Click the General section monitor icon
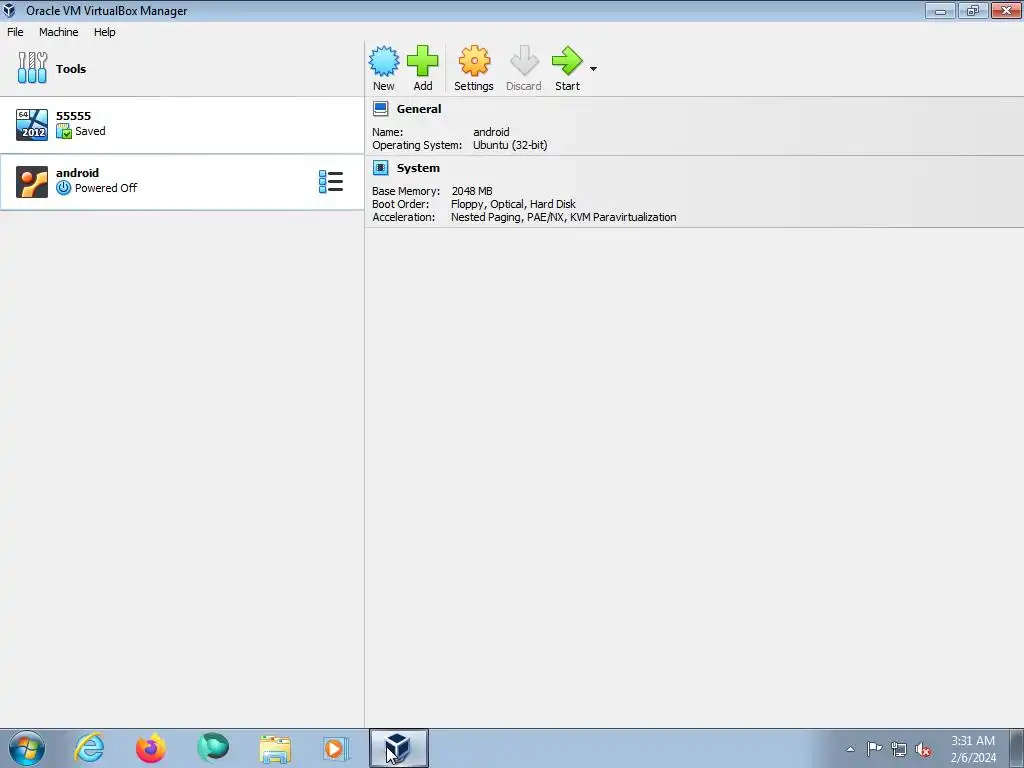Screen dimensions: 1024x768 pos(381,109)
